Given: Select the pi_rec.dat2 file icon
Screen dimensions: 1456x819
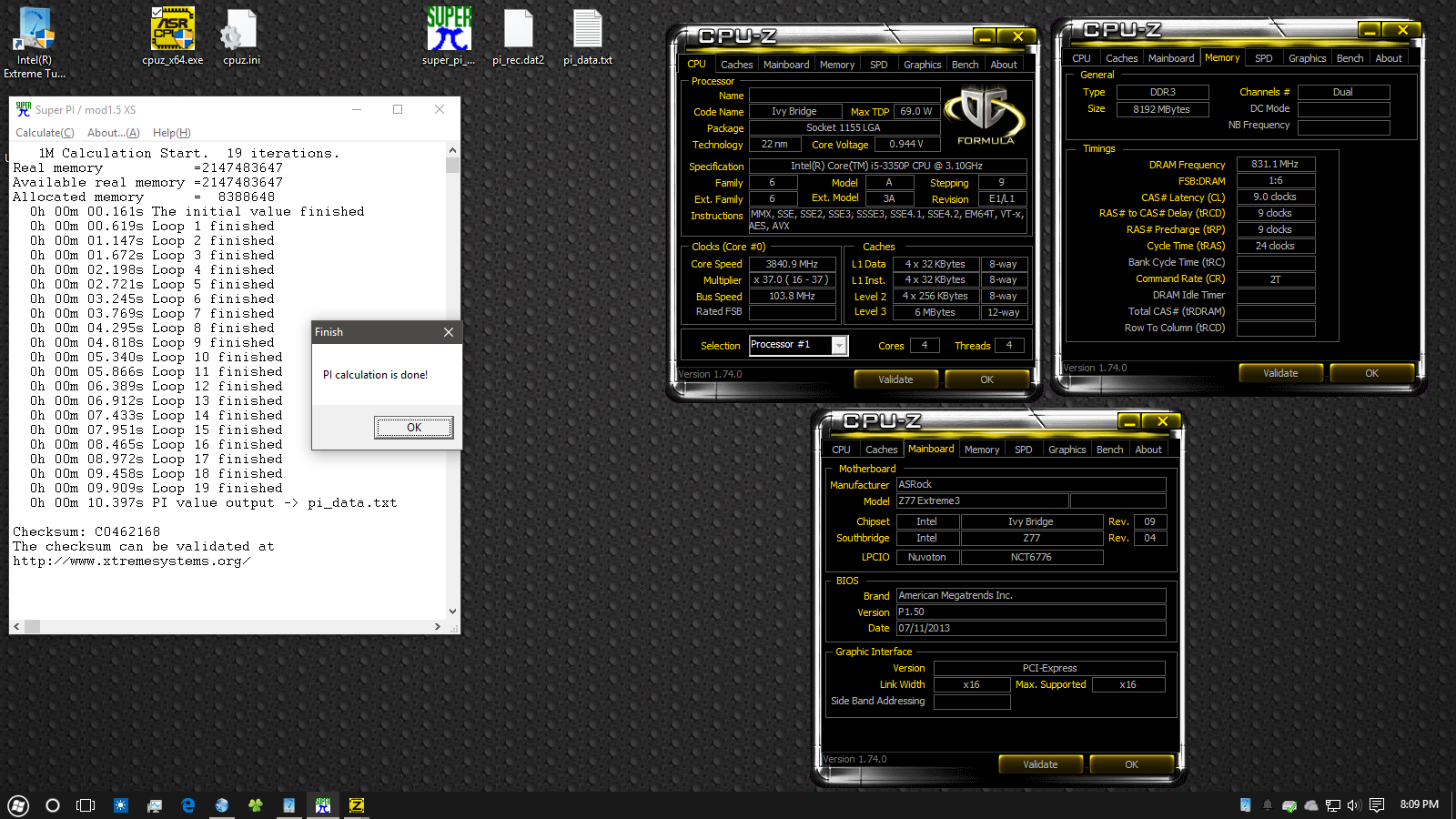Looking at the screenshot, I should (x=518, y=36).
